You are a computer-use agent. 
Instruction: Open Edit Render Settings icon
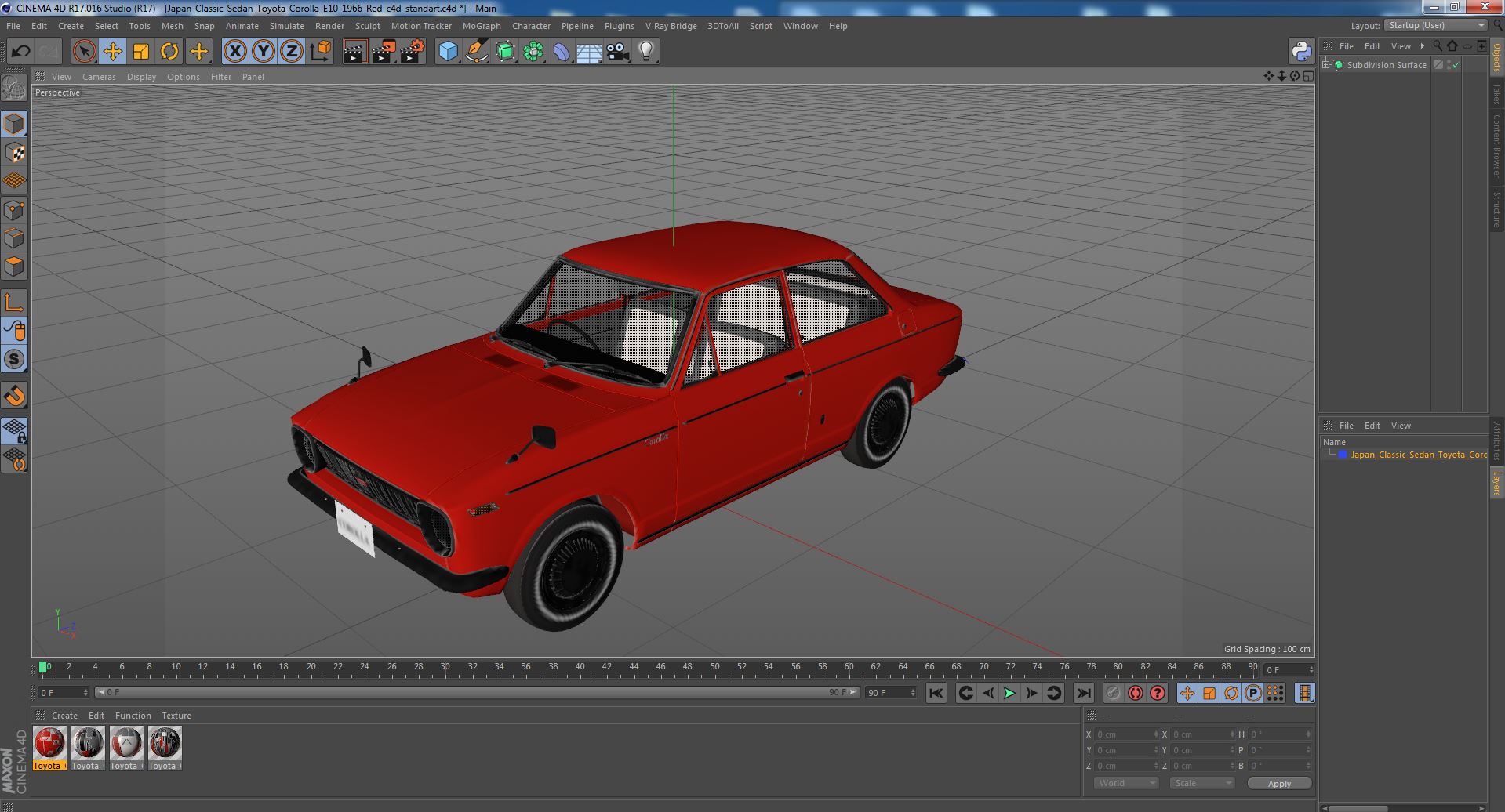(413, 52)
